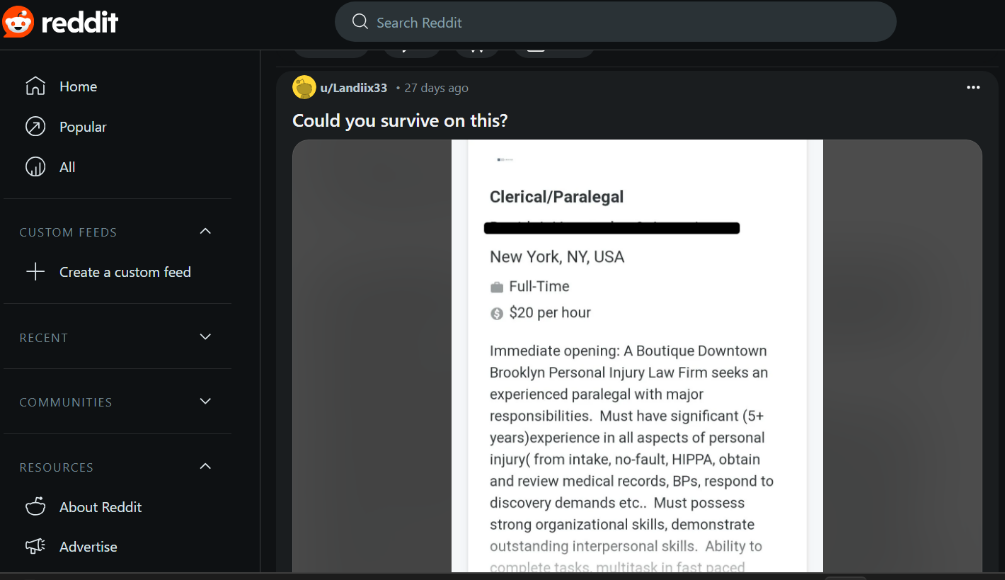Open u/Landiix33 profile link
The image size is (1005, 580).
(x=354, y=88)
